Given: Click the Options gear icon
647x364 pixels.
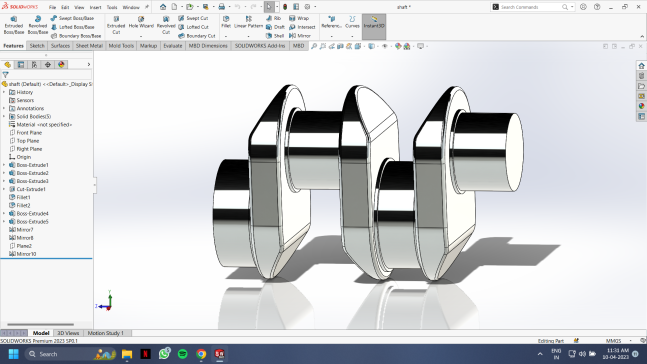Looking at the screenshot, I should 307,7.
